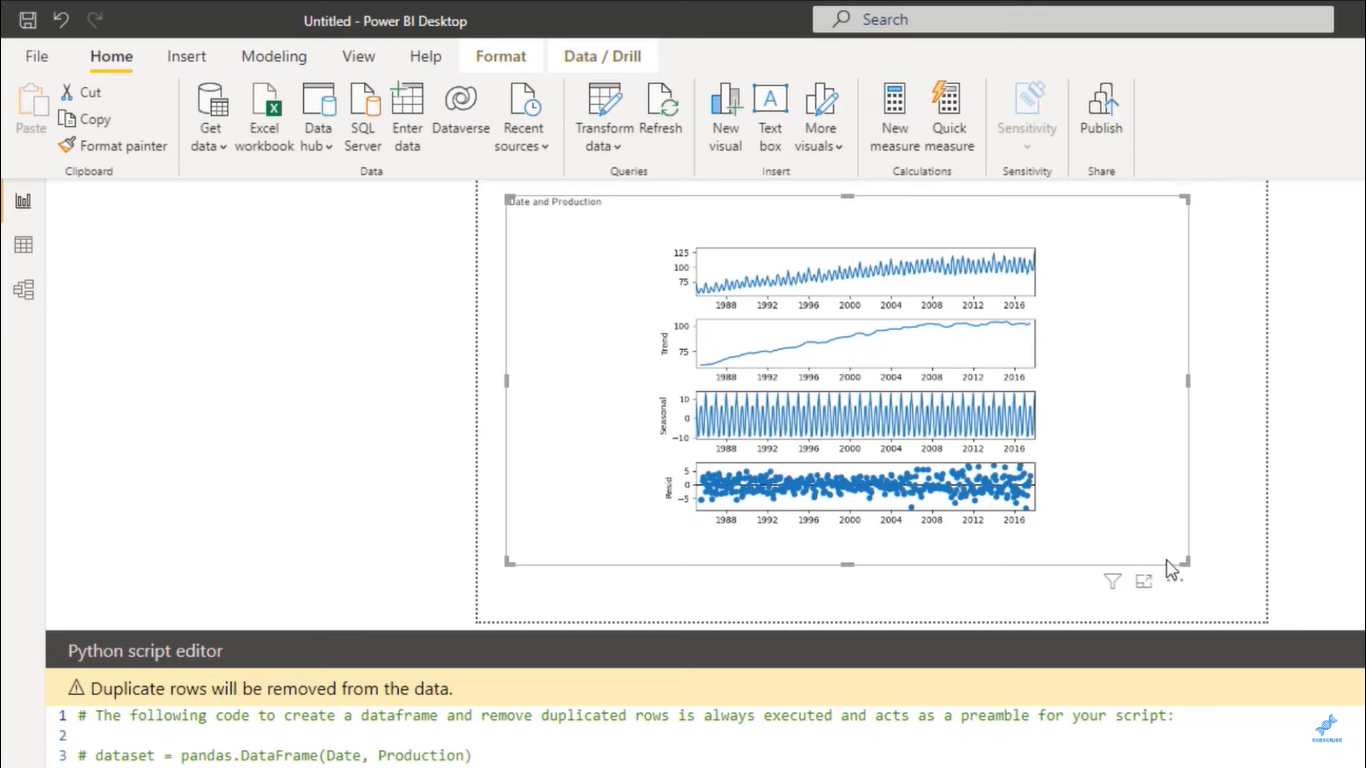The width and height of the screenshot is (1366, 768).
Task: Click the Redo arrow icon
Action: click(x=95, y=20)
